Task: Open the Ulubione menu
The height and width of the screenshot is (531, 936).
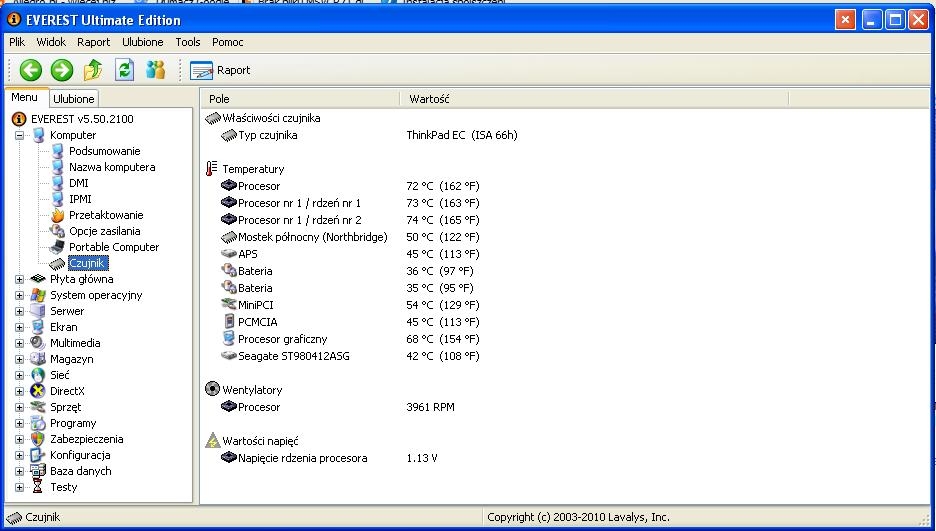Action: pos(143,42)
